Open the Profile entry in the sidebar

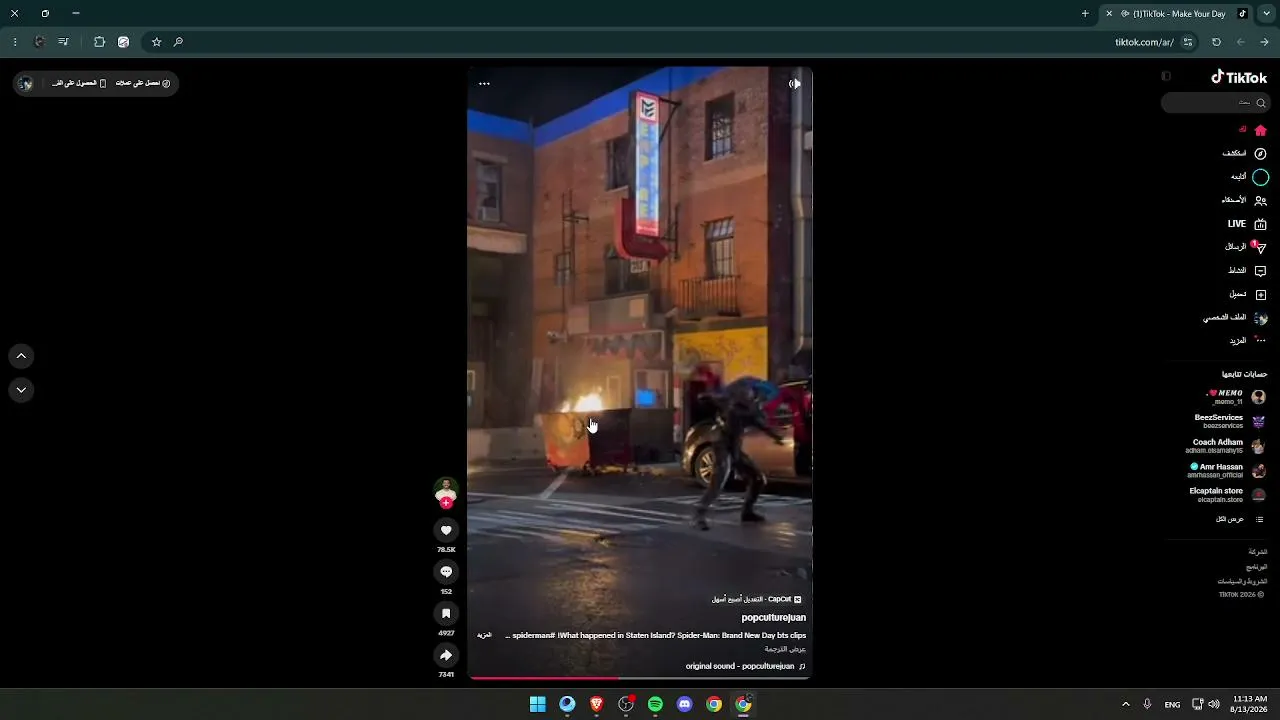(x=1235, y=318)
